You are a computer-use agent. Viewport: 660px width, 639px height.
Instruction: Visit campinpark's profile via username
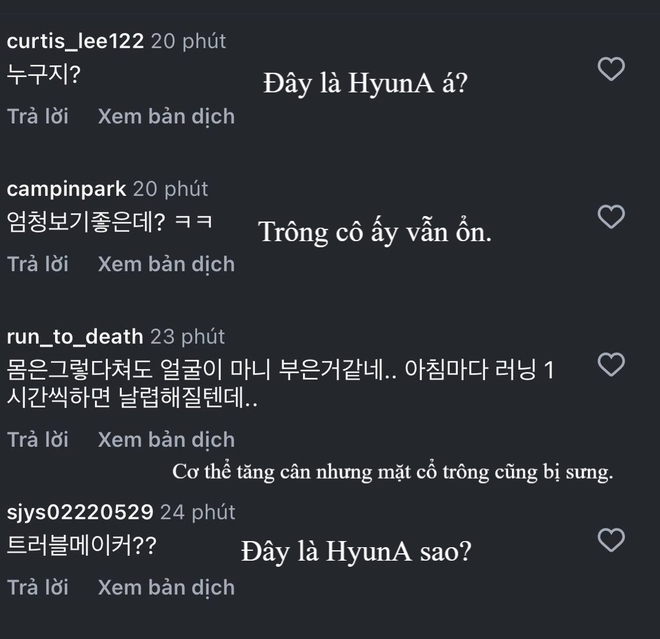[66, 189]
